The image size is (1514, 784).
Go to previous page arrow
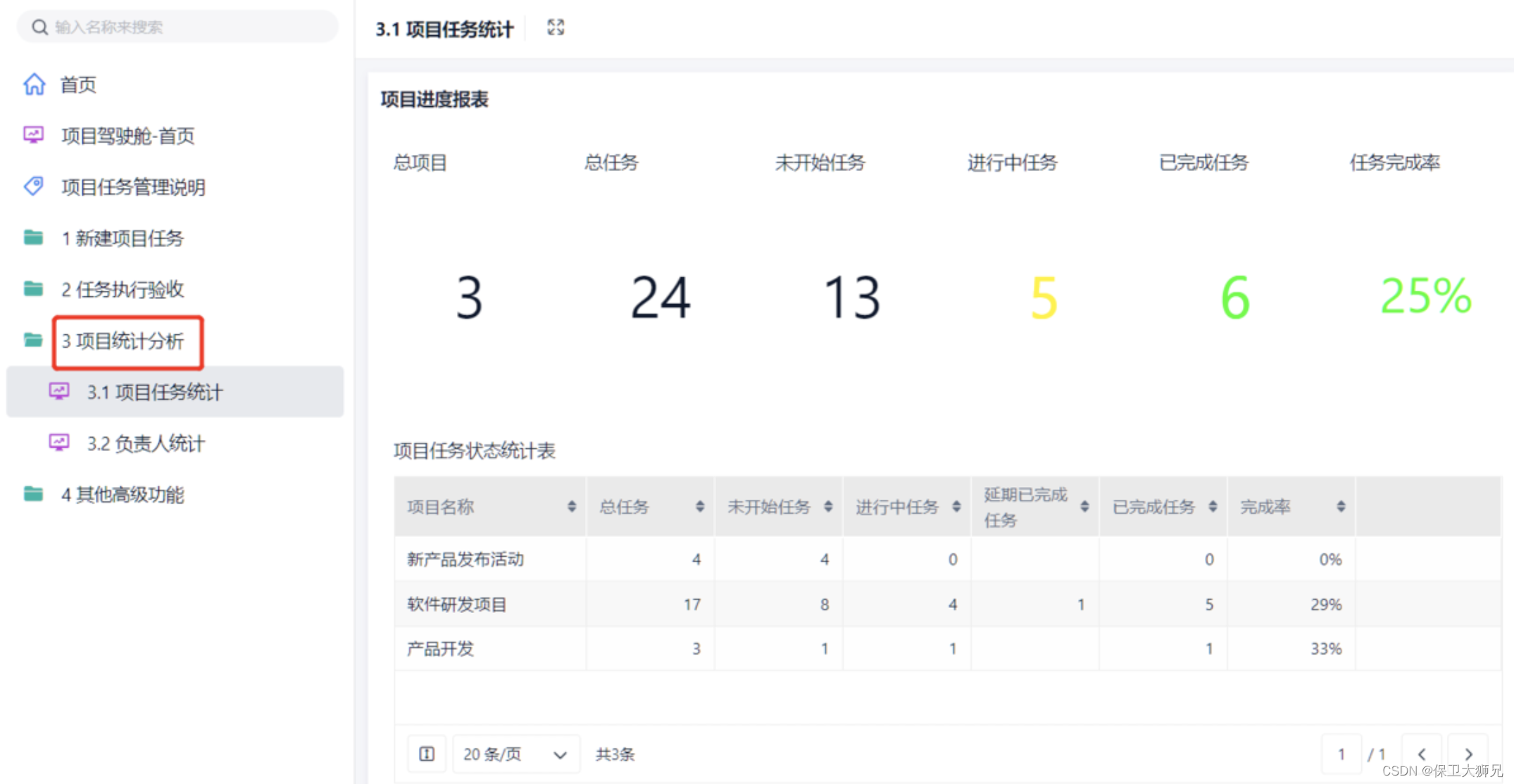tap(1422, 754)
